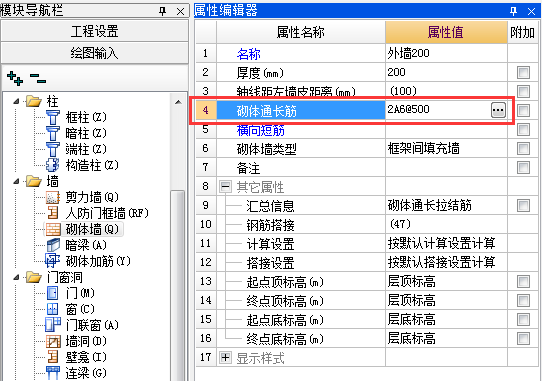Pin the 模块导航栏 panel
Screen dimensions: 542x381
pos(162,11)
